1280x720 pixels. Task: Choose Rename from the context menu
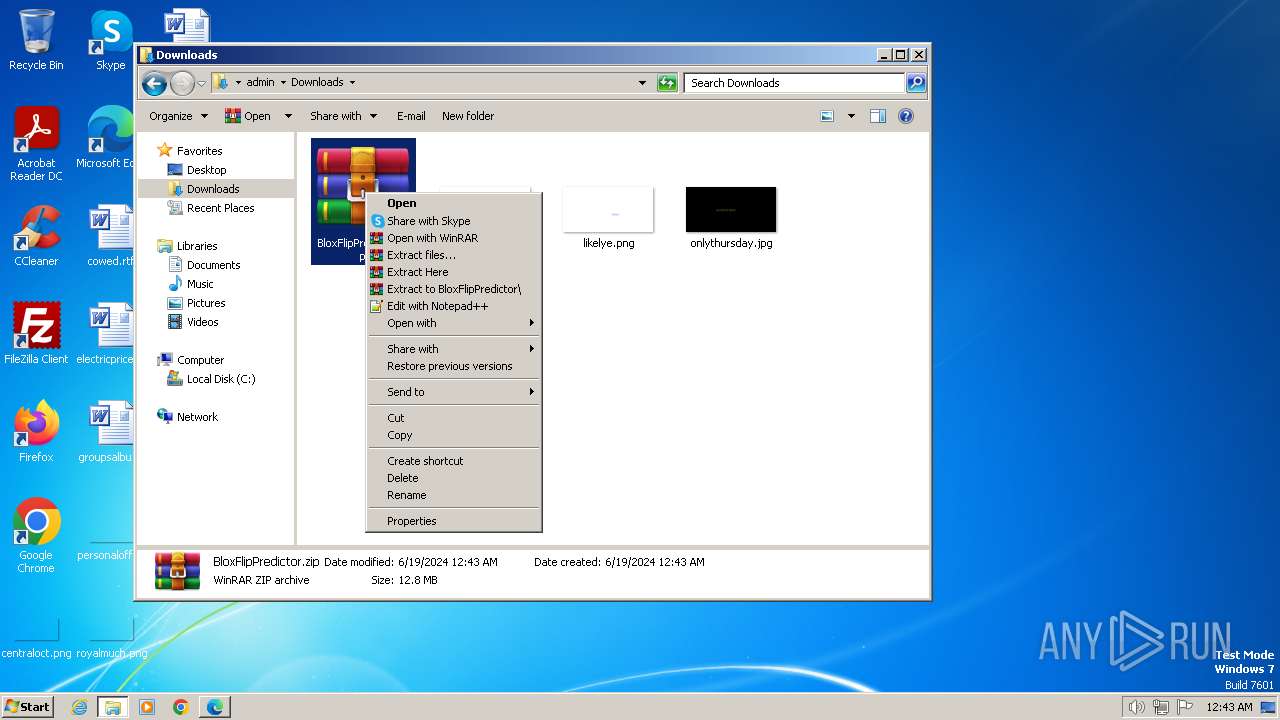(454, 495)
